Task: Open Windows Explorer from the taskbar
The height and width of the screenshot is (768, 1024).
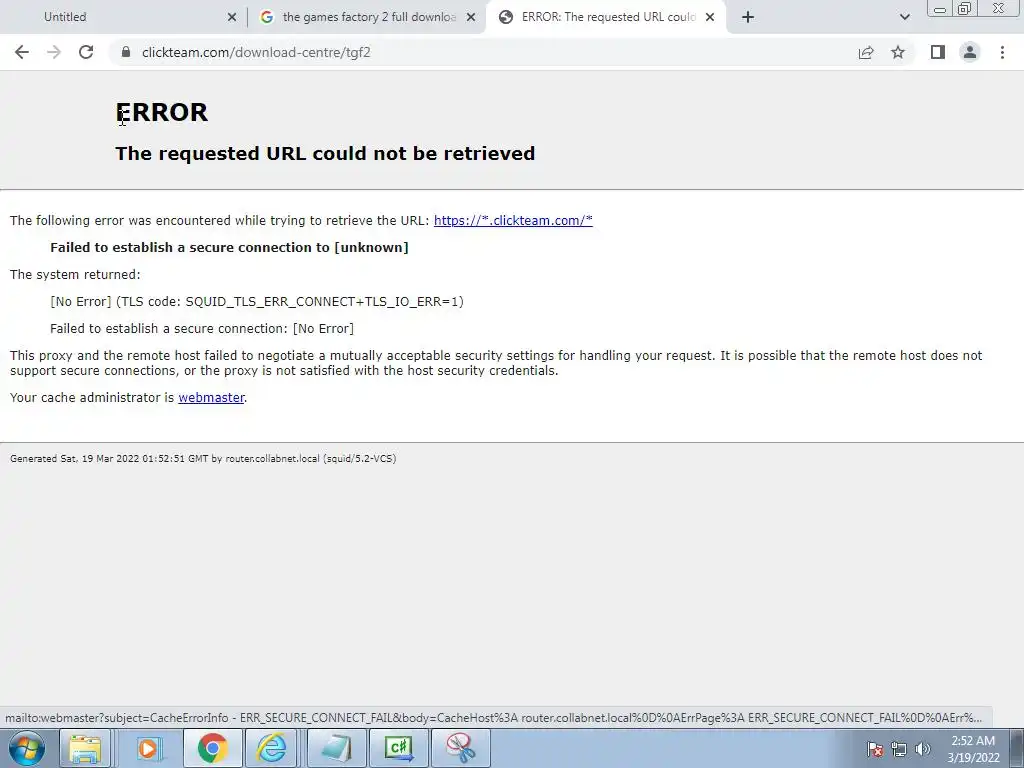Action: click(x=86, y=748)
